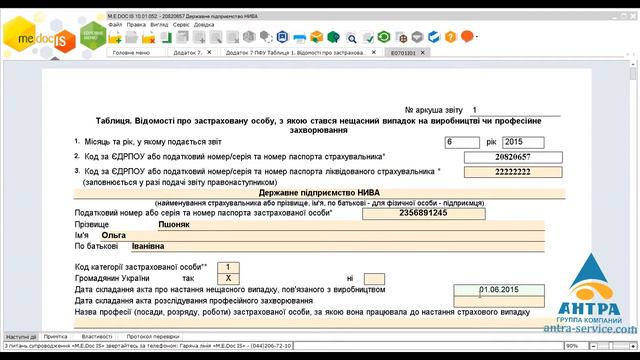Viewport: 640px width, 360px height.
Task: Toggle the 'ні' citizen of Ukraine box
Action: pyautogui.click(x=374, y=279)
